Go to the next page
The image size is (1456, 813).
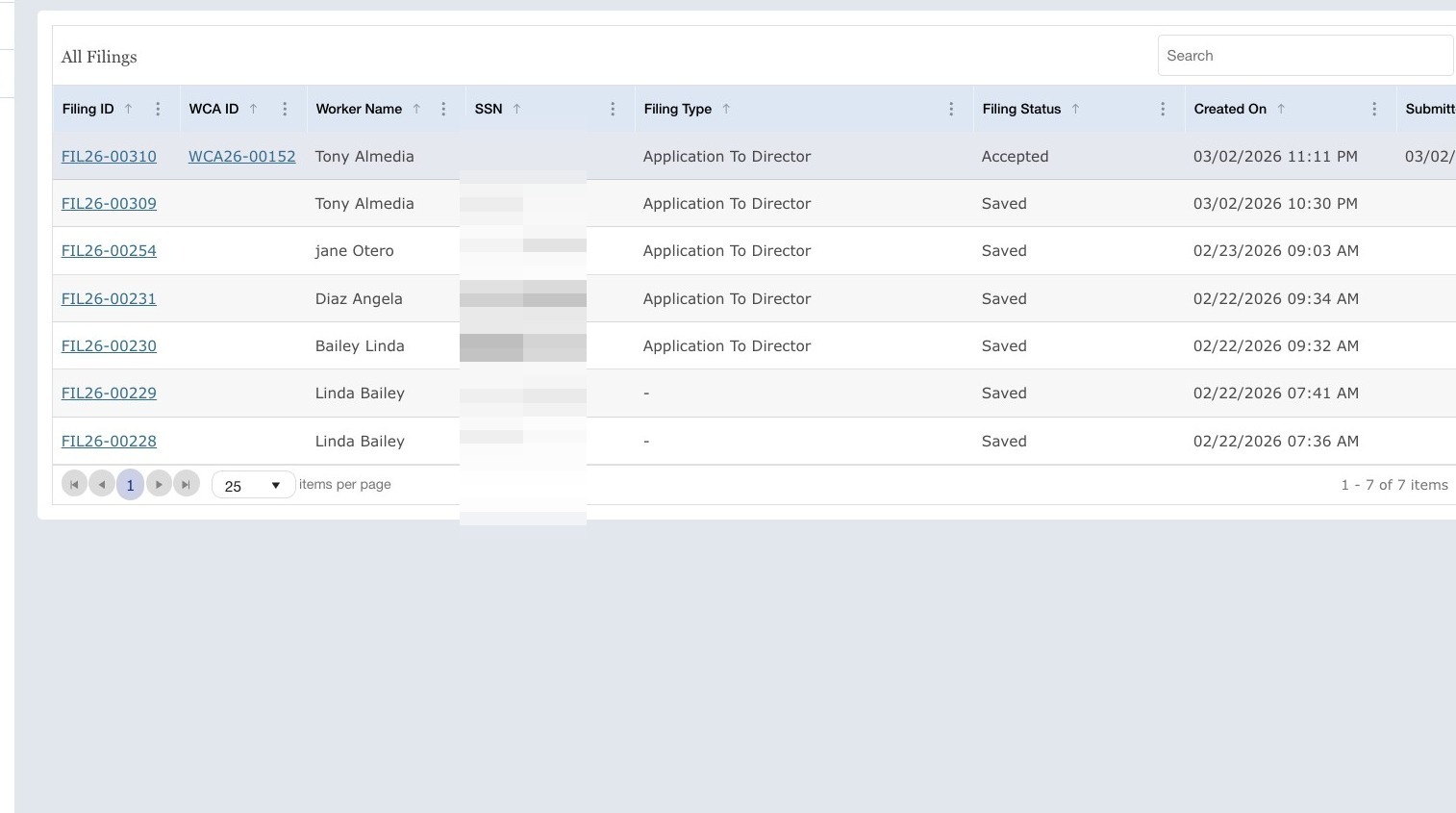[159, 484]
